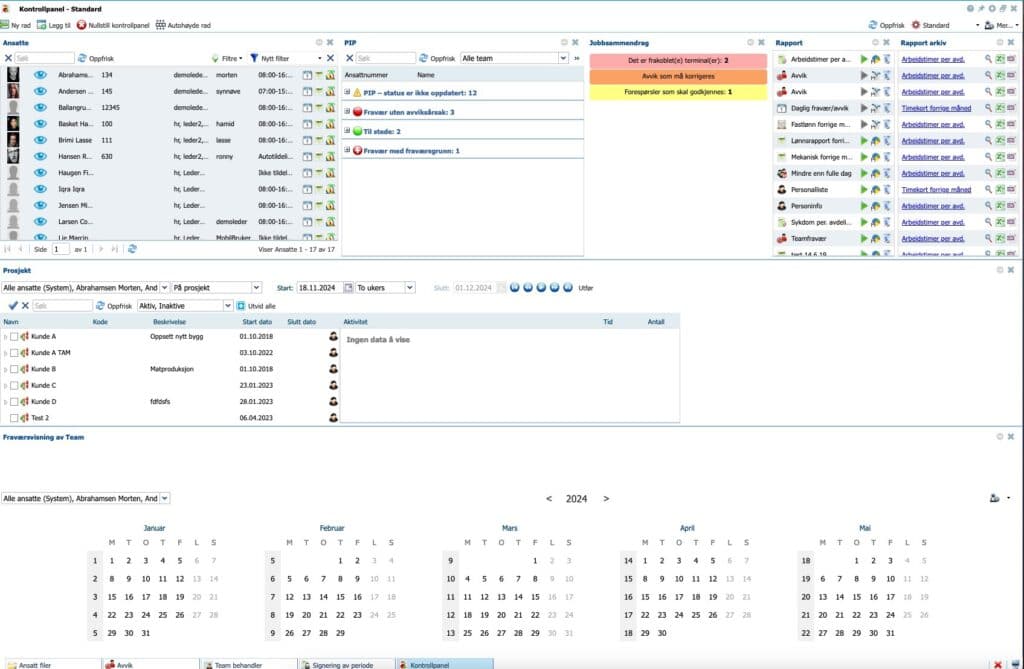Toggle the eye icon for Brimi Lasse
The width and height of the screenshot is (1024, 669).
pyautogui.click(x=38, y=141)
